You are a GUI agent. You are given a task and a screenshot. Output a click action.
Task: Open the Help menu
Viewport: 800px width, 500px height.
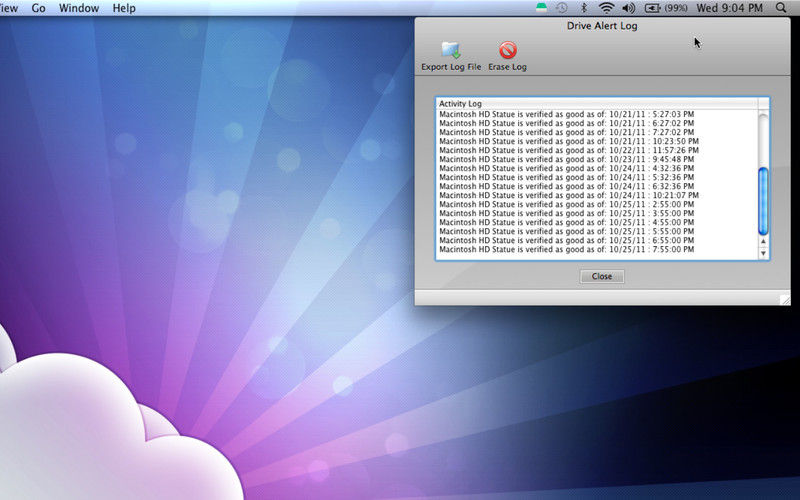[124, 8]
